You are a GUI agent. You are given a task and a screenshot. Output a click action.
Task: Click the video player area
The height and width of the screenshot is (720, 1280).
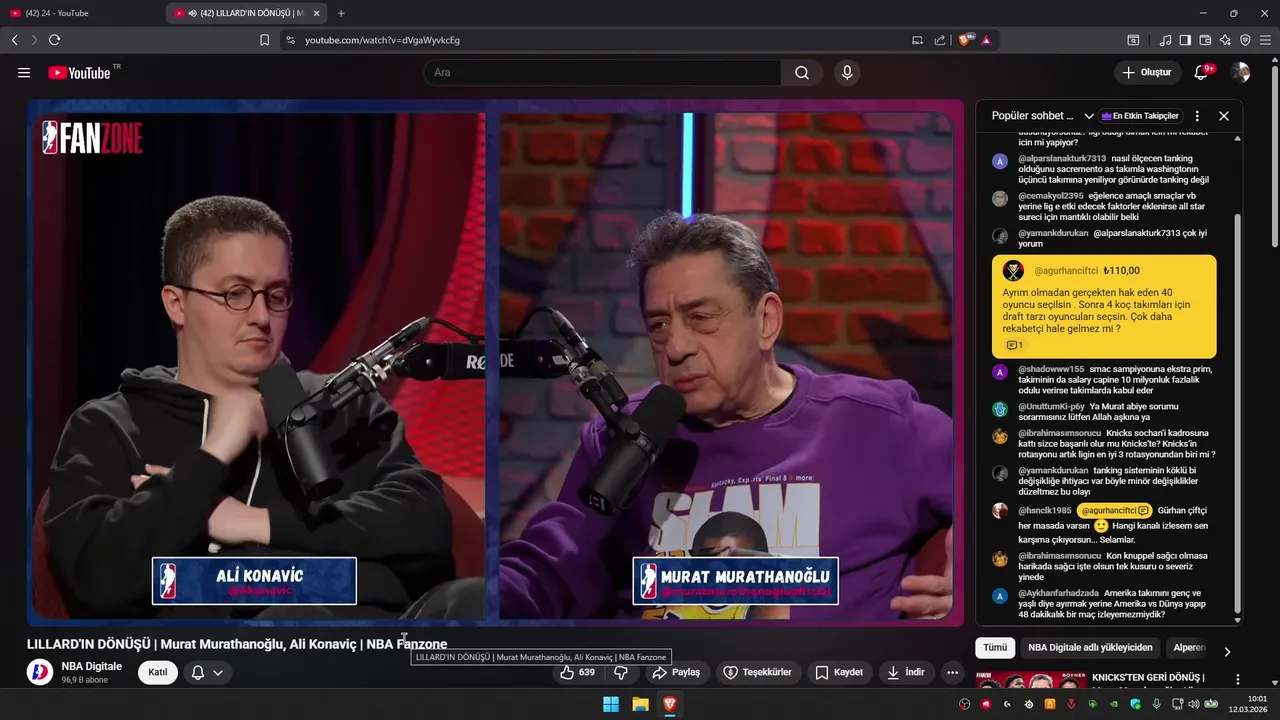coord(495,362)
